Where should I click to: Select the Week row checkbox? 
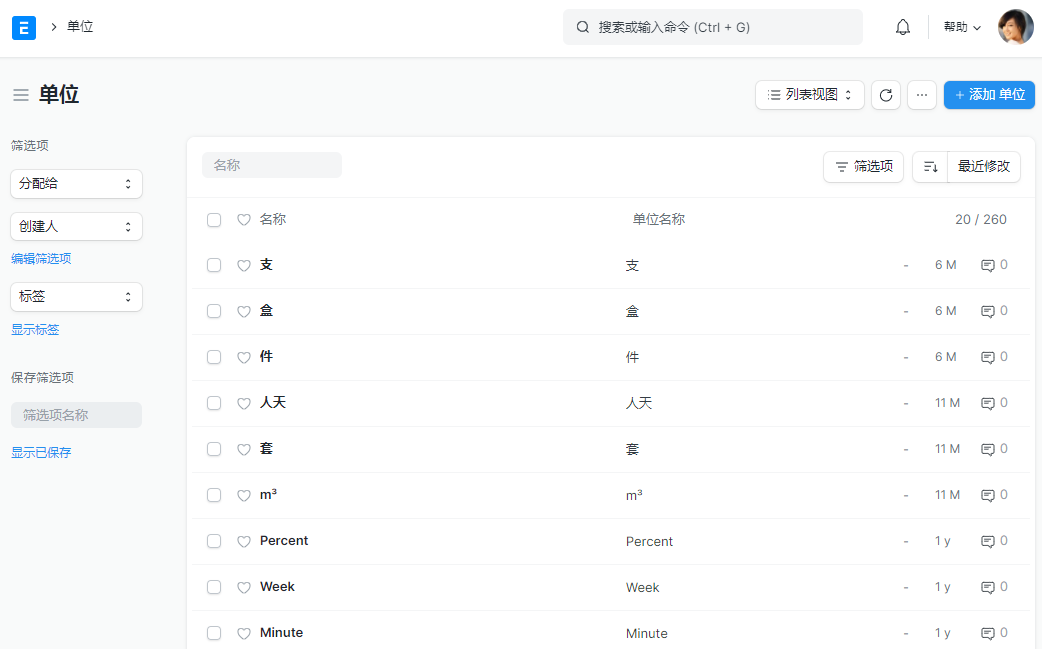[x=214, y=587]
